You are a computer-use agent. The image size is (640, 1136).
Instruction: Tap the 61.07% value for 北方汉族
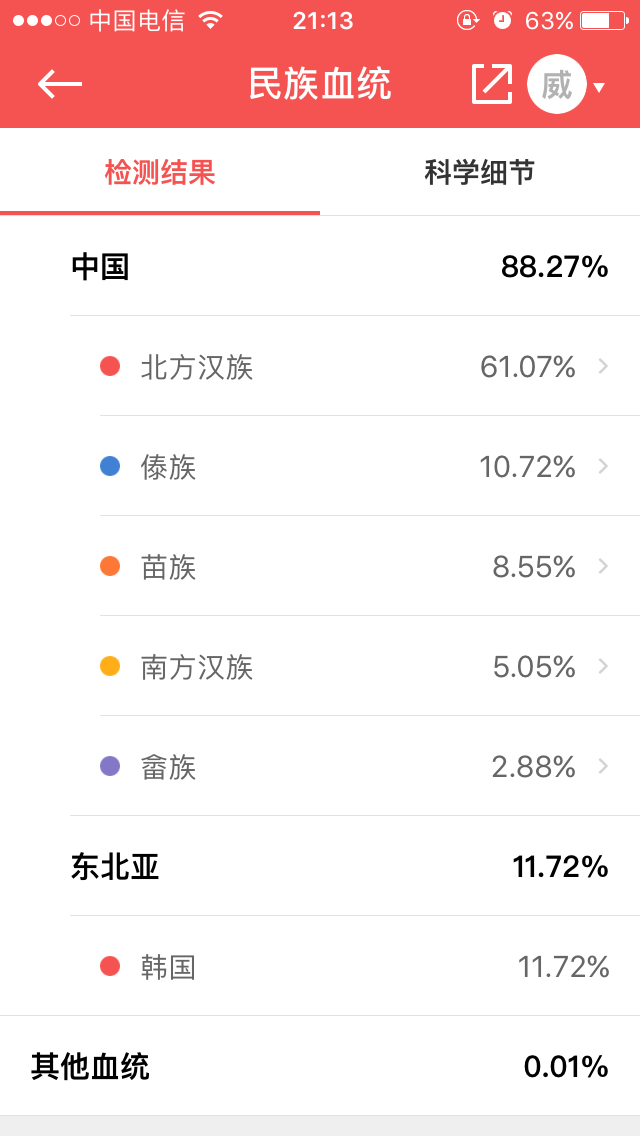527,367
